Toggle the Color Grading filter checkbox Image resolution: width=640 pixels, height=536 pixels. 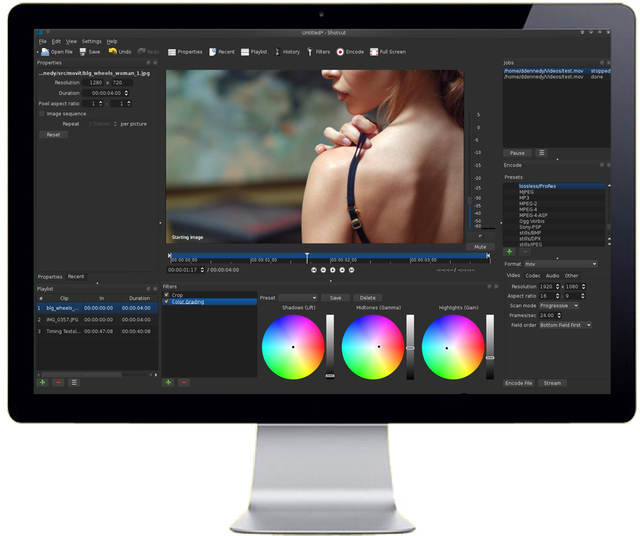click(167, 301)
